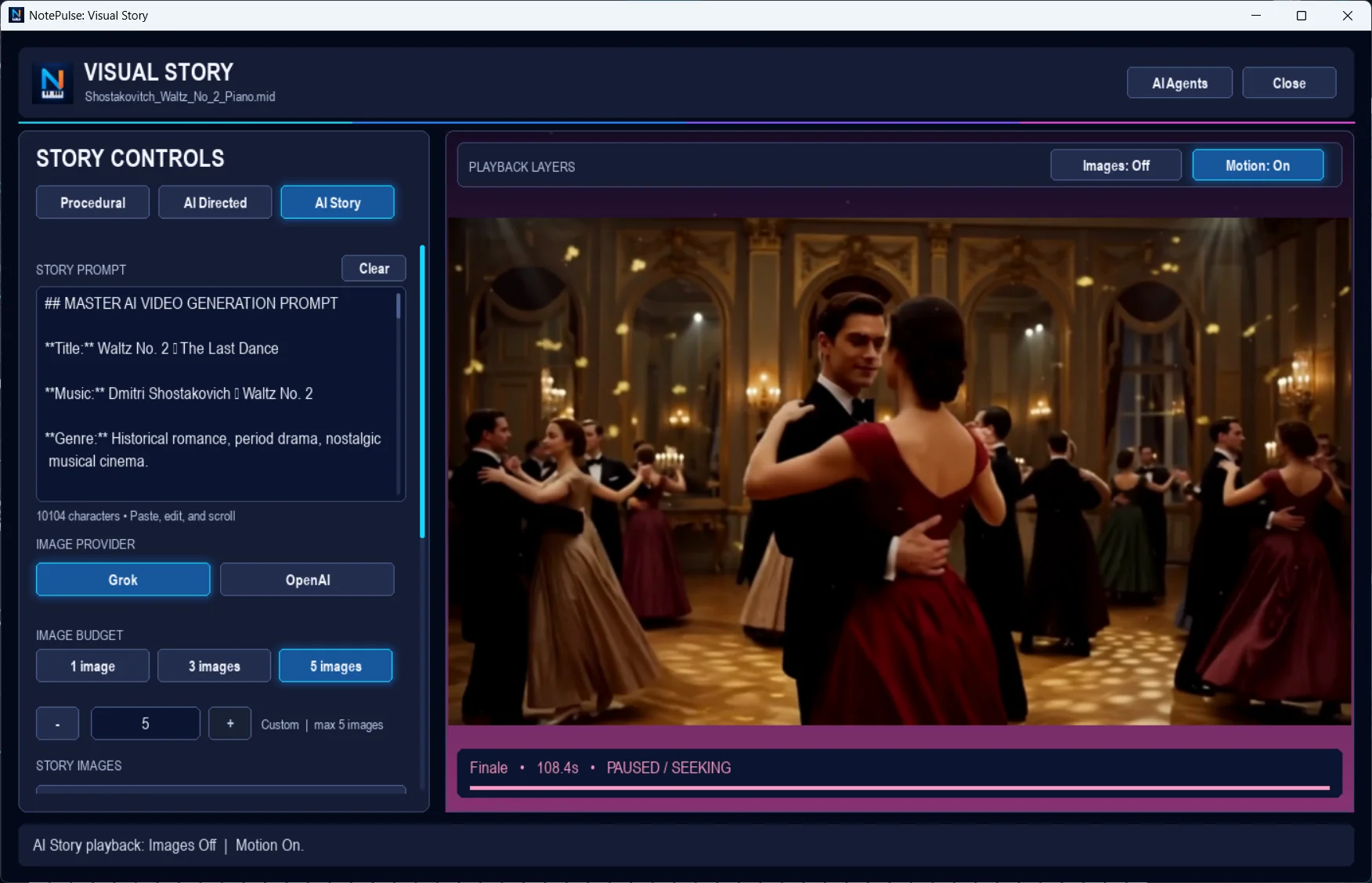Viewport: 1372px width, 883px height.
Task: Set image budget to 3 images
Action: coord(214,666)
